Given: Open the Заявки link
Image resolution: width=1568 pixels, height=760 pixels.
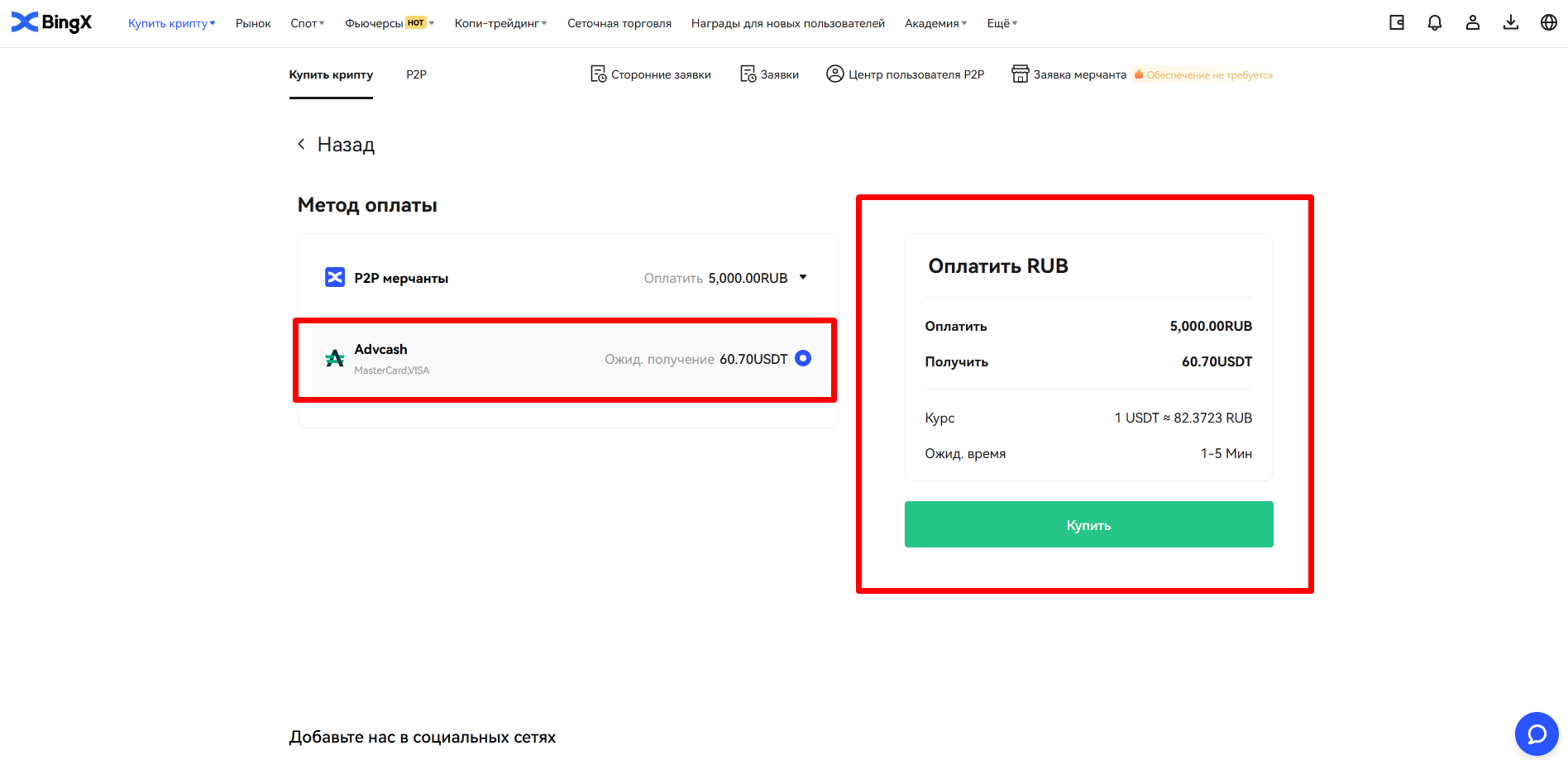Looking at the screenshot, I should point(779,74).
